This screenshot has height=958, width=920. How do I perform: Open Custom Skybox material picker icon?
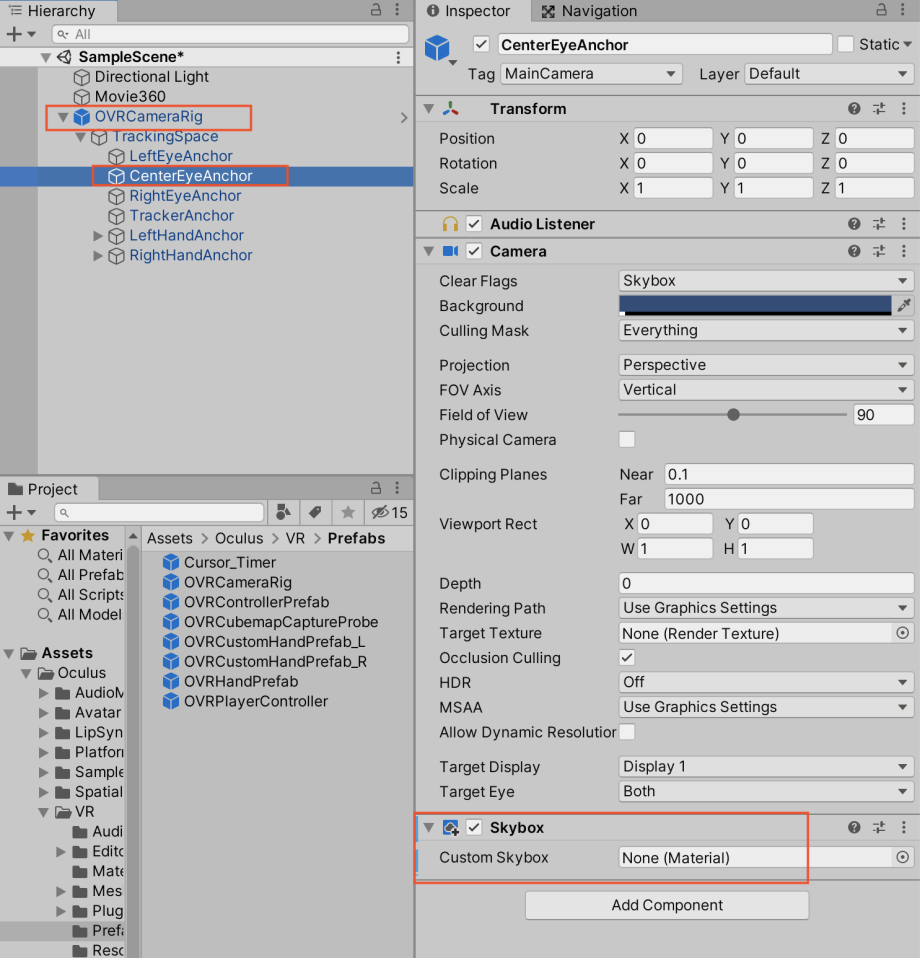click(x=902, y=857)
